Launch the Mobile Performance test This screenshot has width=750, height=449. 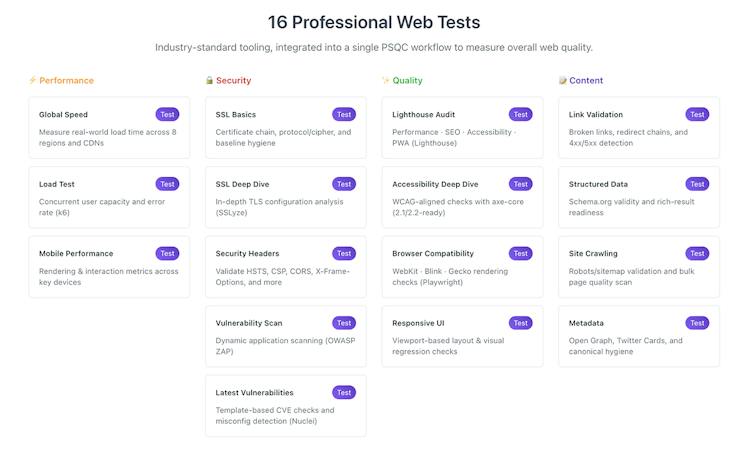click(x=167, y=253)
